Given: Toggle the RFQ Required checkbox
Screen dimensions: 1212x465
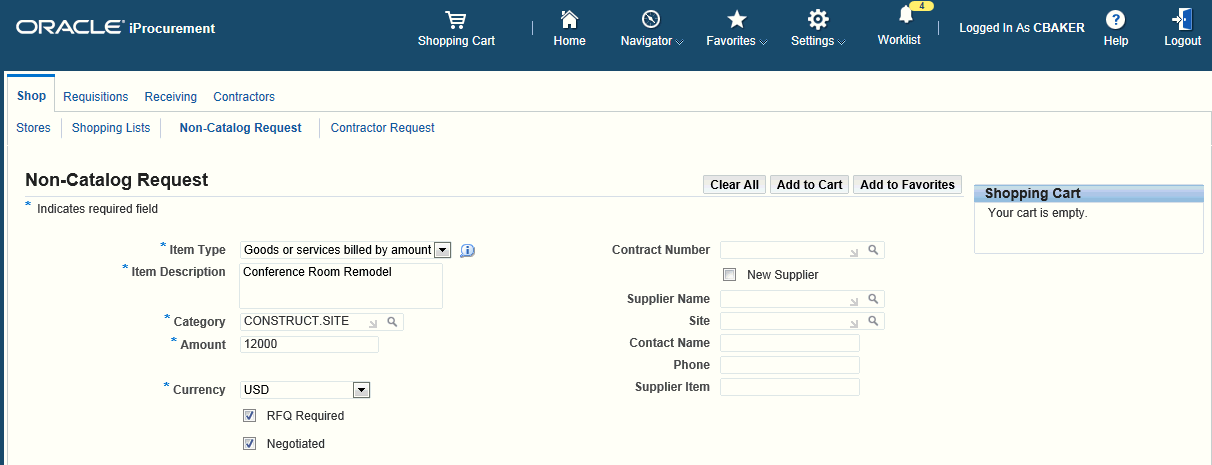Looking at the screenshot, I should pyautogui.click(x=250, y=415).
